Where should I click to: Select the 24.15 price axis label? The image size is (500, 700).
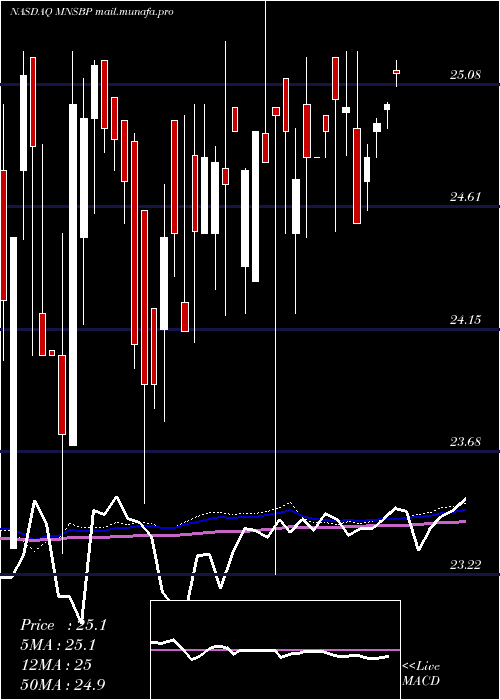click(465, 319)
